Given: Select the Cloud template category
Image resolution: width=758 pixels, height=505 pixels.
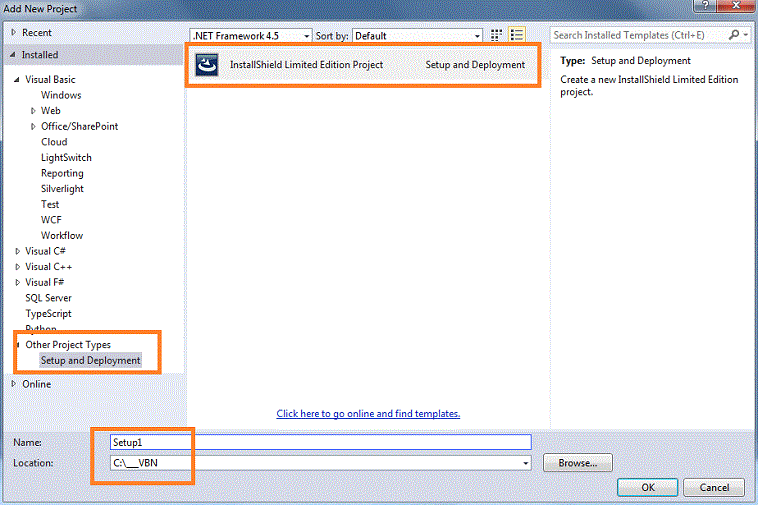Looking at the screenshot, I should [x=54, y=142].
